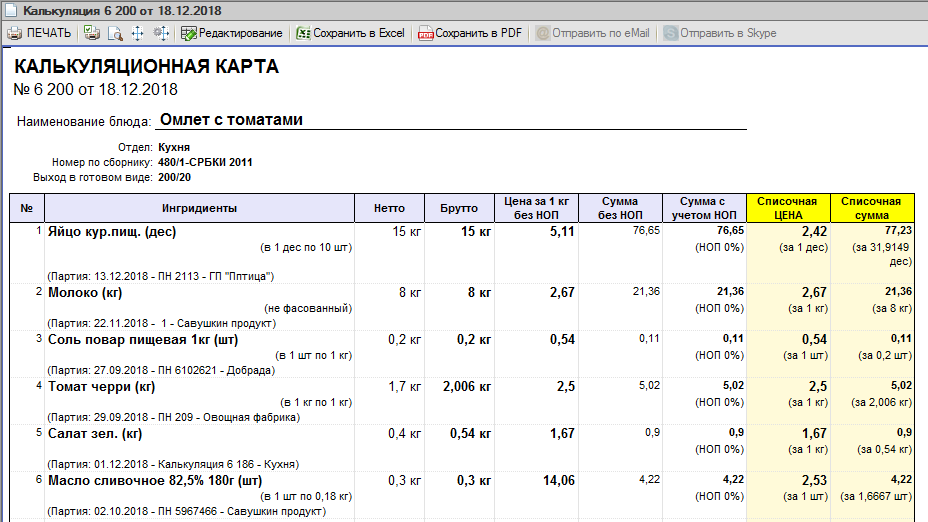Save the report via Сохранить в Excel

click(x=351, y=33)
